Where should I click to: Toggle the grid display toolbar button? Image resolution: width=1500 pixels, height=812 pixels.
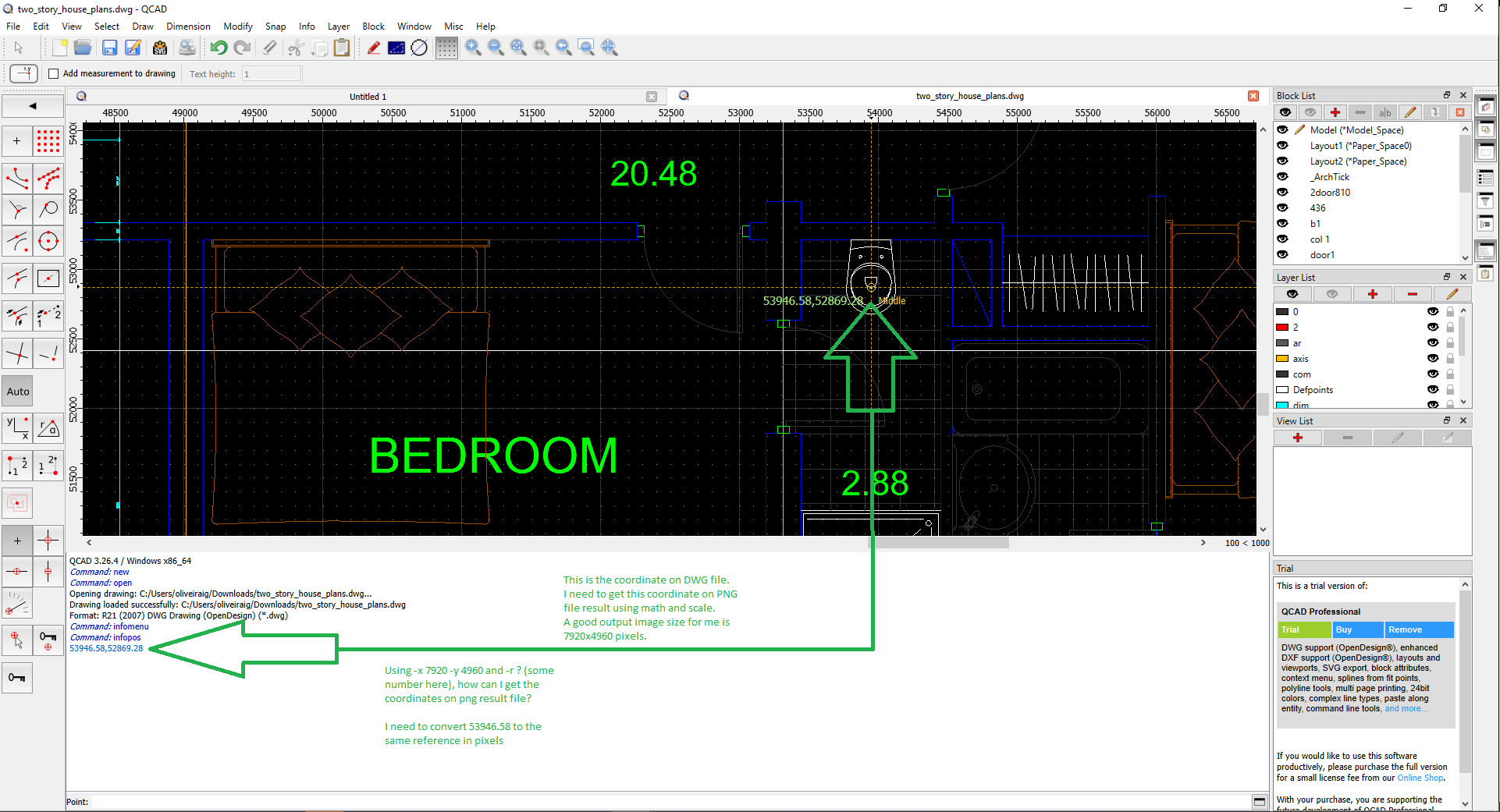446,48
